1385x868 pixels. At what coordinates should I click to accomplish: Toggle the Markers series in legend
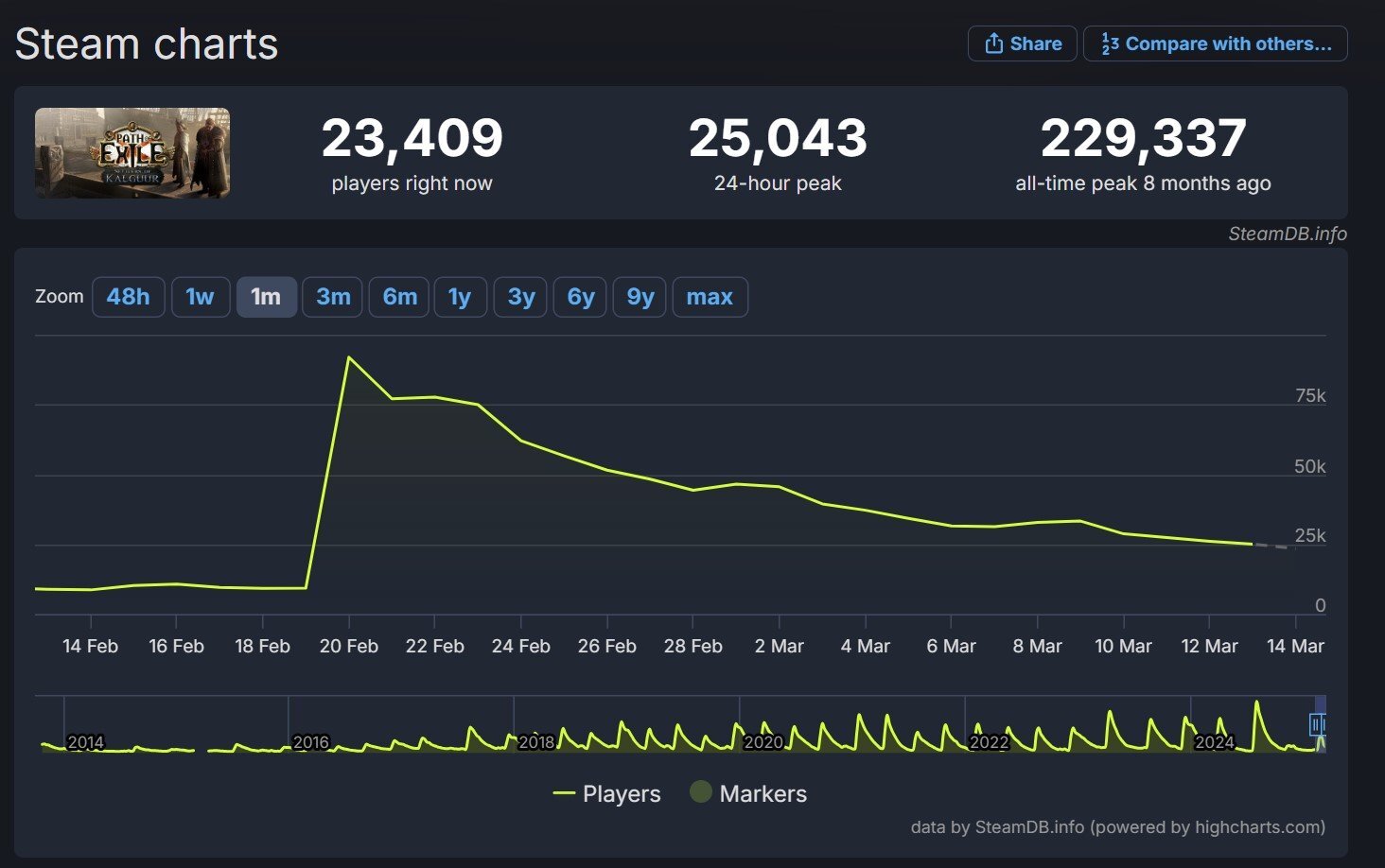(748, 793)
